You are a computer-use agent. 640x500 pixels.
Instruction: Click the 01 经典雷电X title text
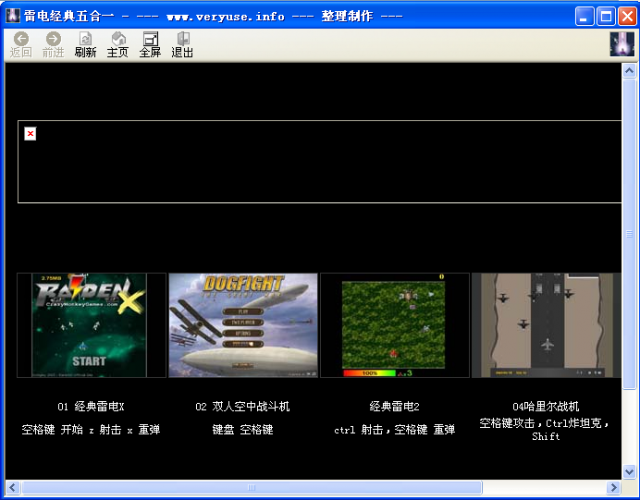coord(91,407)
